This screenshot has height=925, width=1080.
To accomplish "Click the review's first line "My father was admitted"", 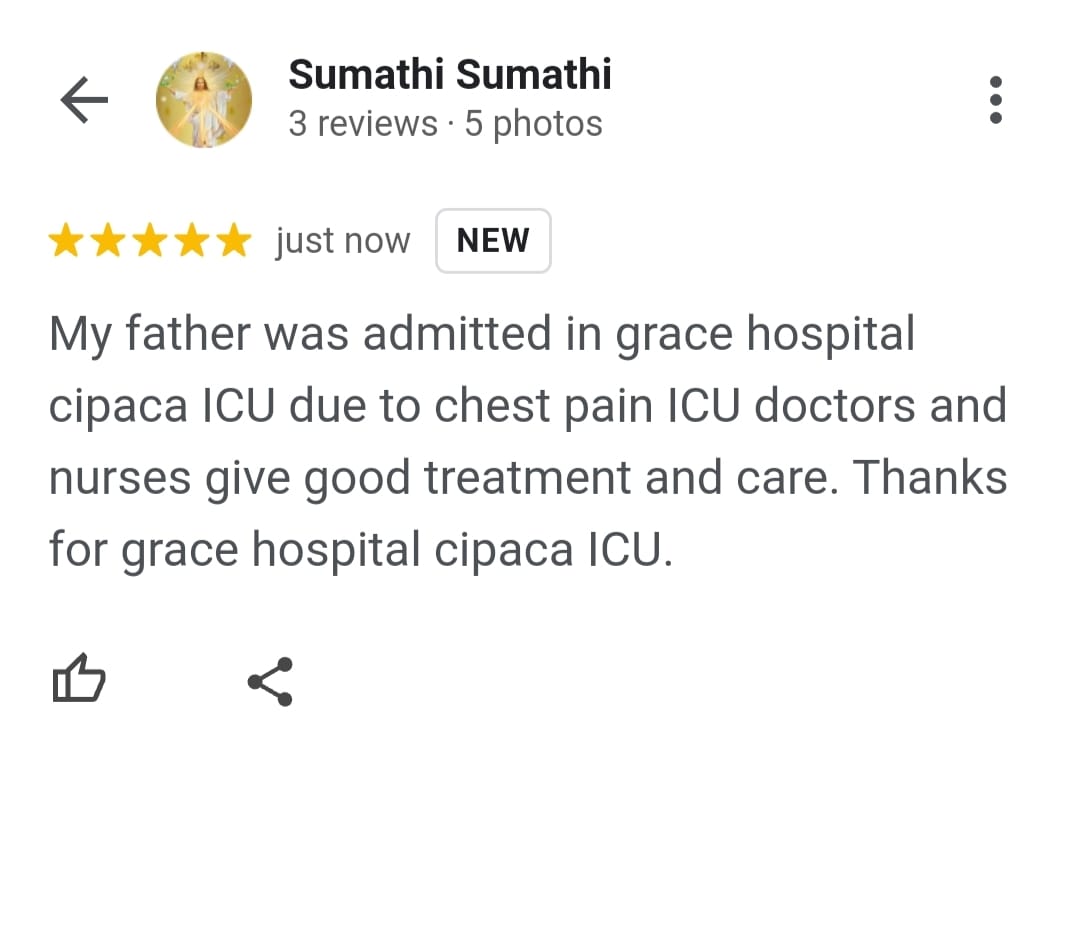I will tap(300, 334).
